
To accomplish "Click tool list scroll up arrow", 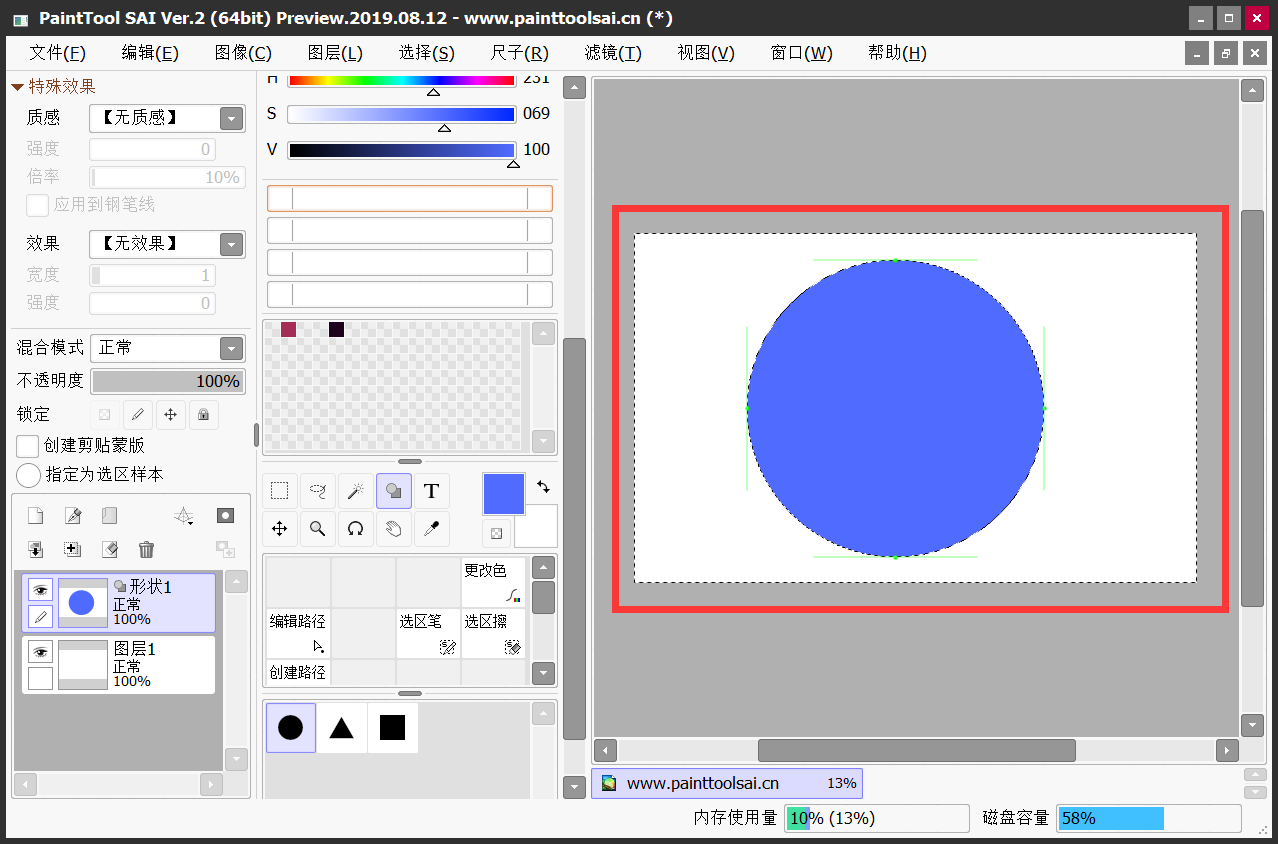I will click(543, 569).
